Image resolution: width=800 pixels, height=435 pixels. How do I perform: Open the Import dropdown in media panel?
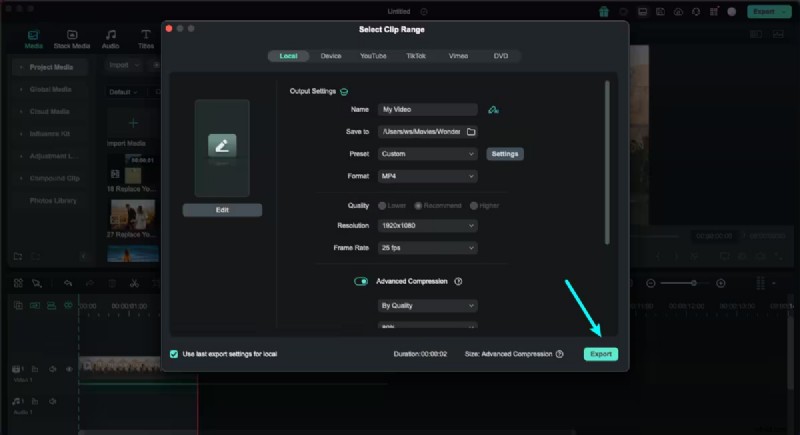[x=123, y=65]
